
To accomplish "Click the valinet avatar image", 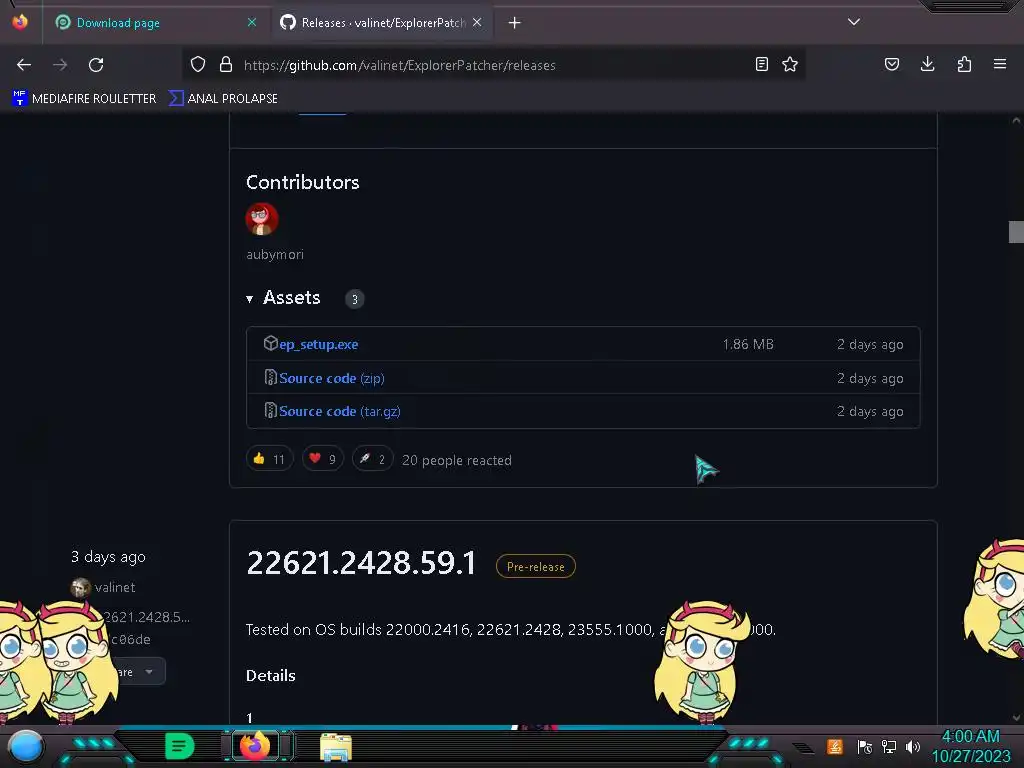I will pyautogui.click(x=81, y=587).
